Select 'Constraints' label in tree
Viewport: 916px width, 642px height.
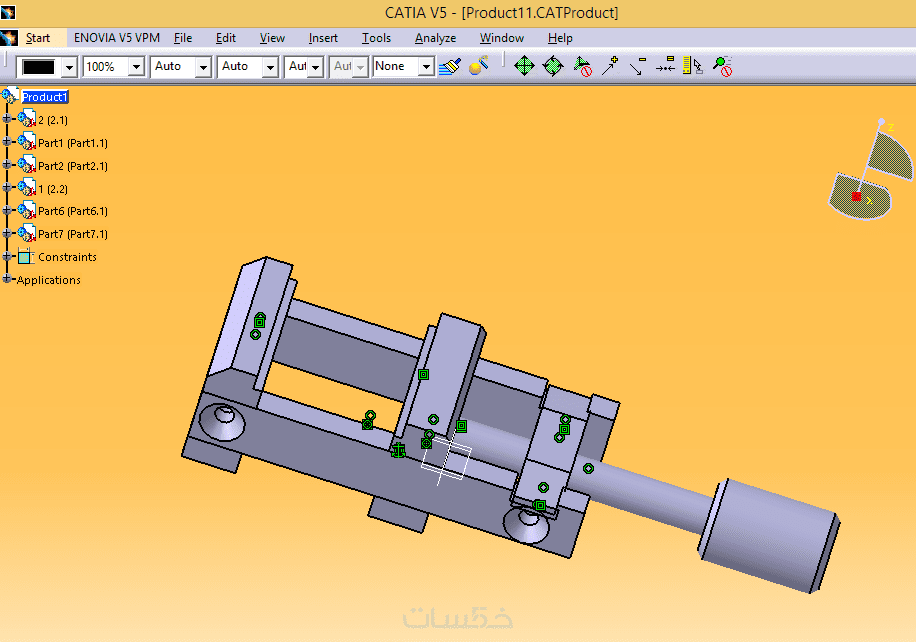click(67, 257)
